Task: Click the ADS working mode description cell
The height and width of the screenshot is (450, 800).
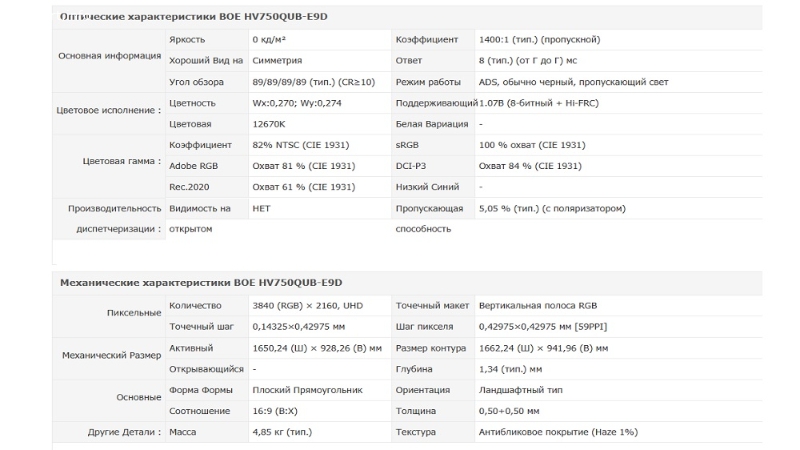Action: point(573,82)
